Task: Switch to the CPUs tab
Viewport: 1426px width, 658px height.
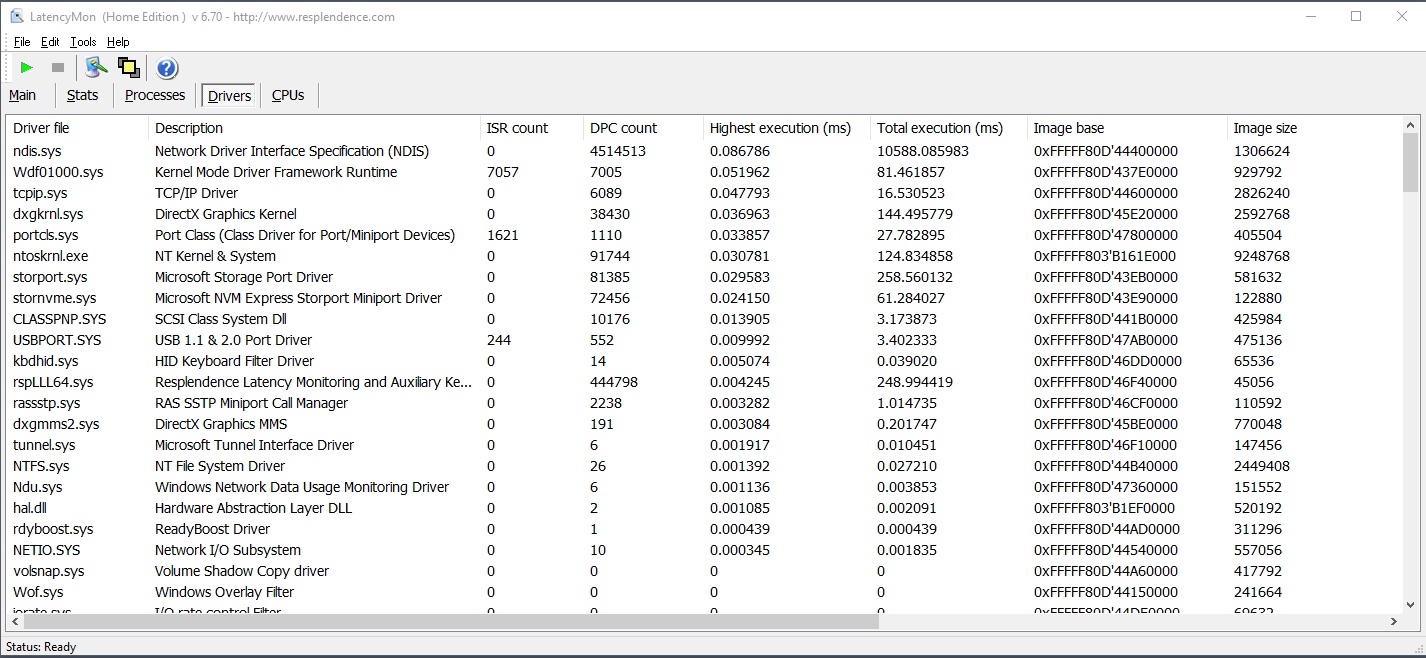Action: [x=288, y=95]
